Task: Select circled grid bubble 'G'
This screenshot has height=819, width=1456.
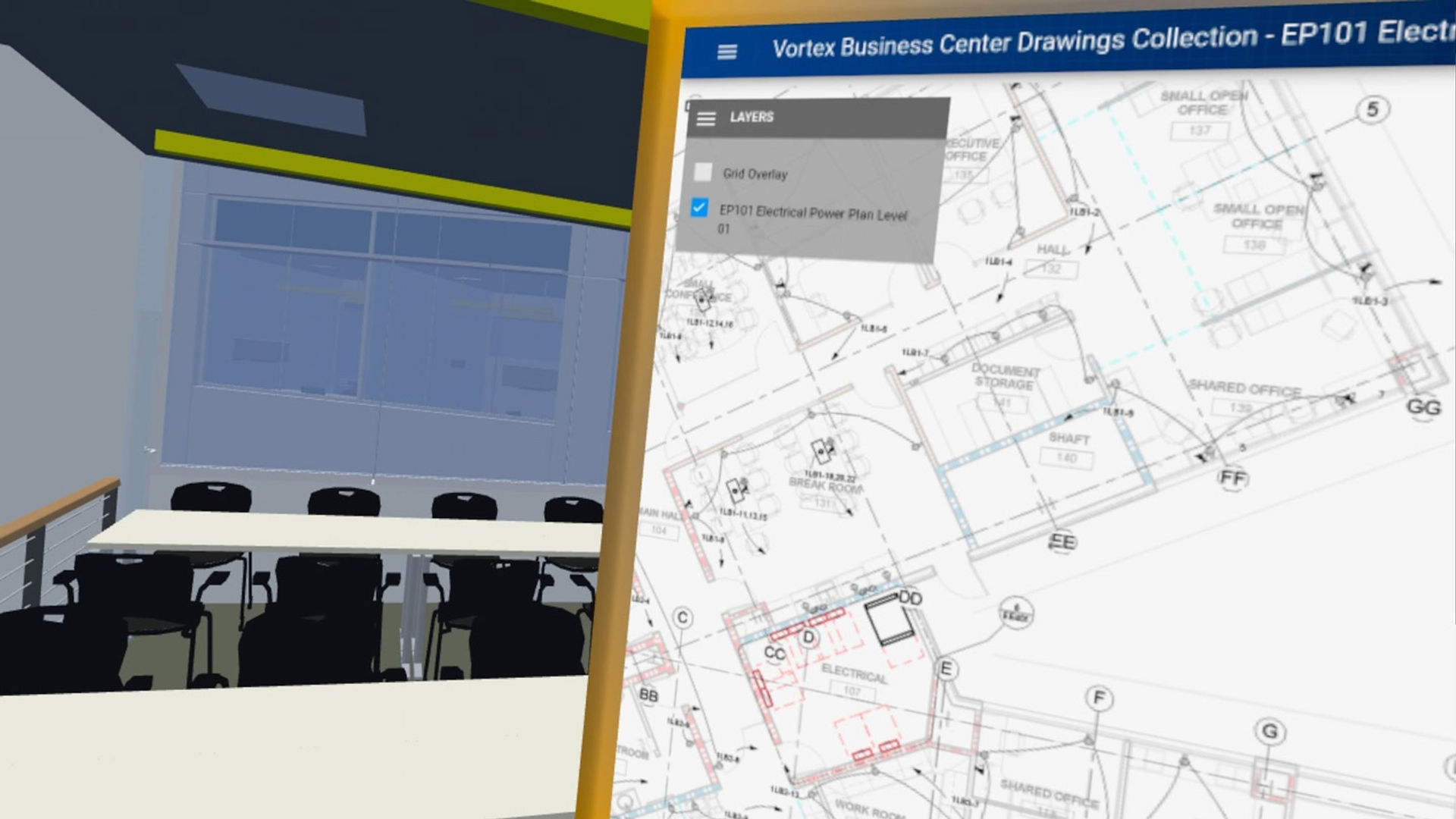Action: [1269, 732]
